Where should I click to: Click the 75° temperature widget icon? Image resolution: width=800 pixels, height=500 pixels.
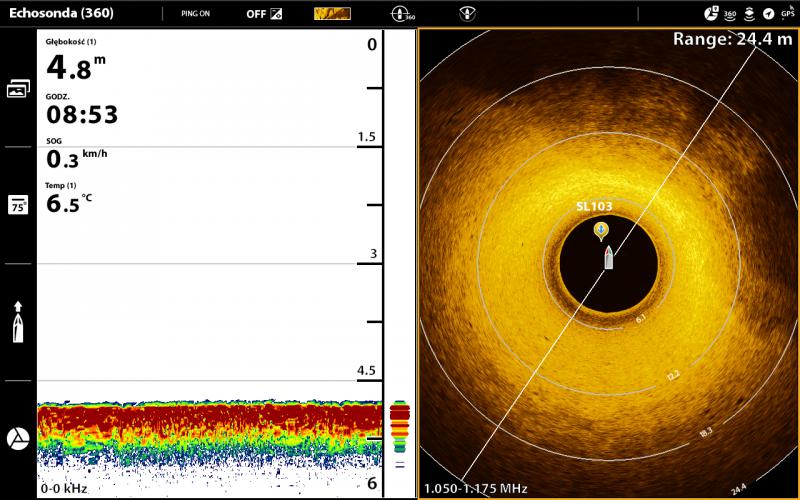tap(18, 205)
